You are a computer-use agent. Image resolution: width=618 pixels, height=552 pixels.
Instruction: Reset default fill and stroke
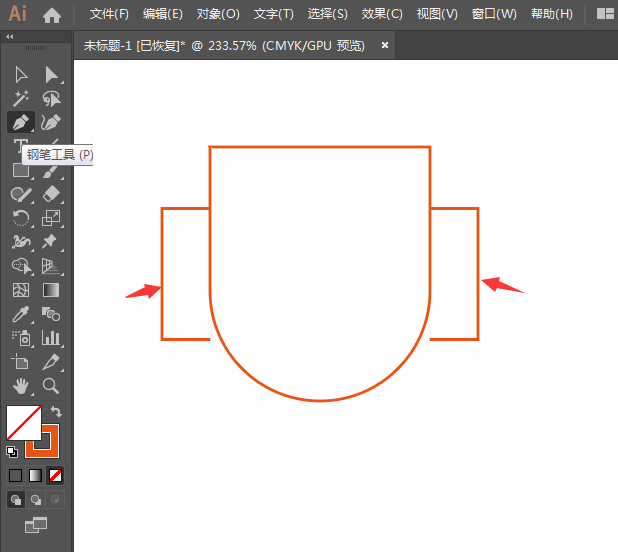[12, 452]
